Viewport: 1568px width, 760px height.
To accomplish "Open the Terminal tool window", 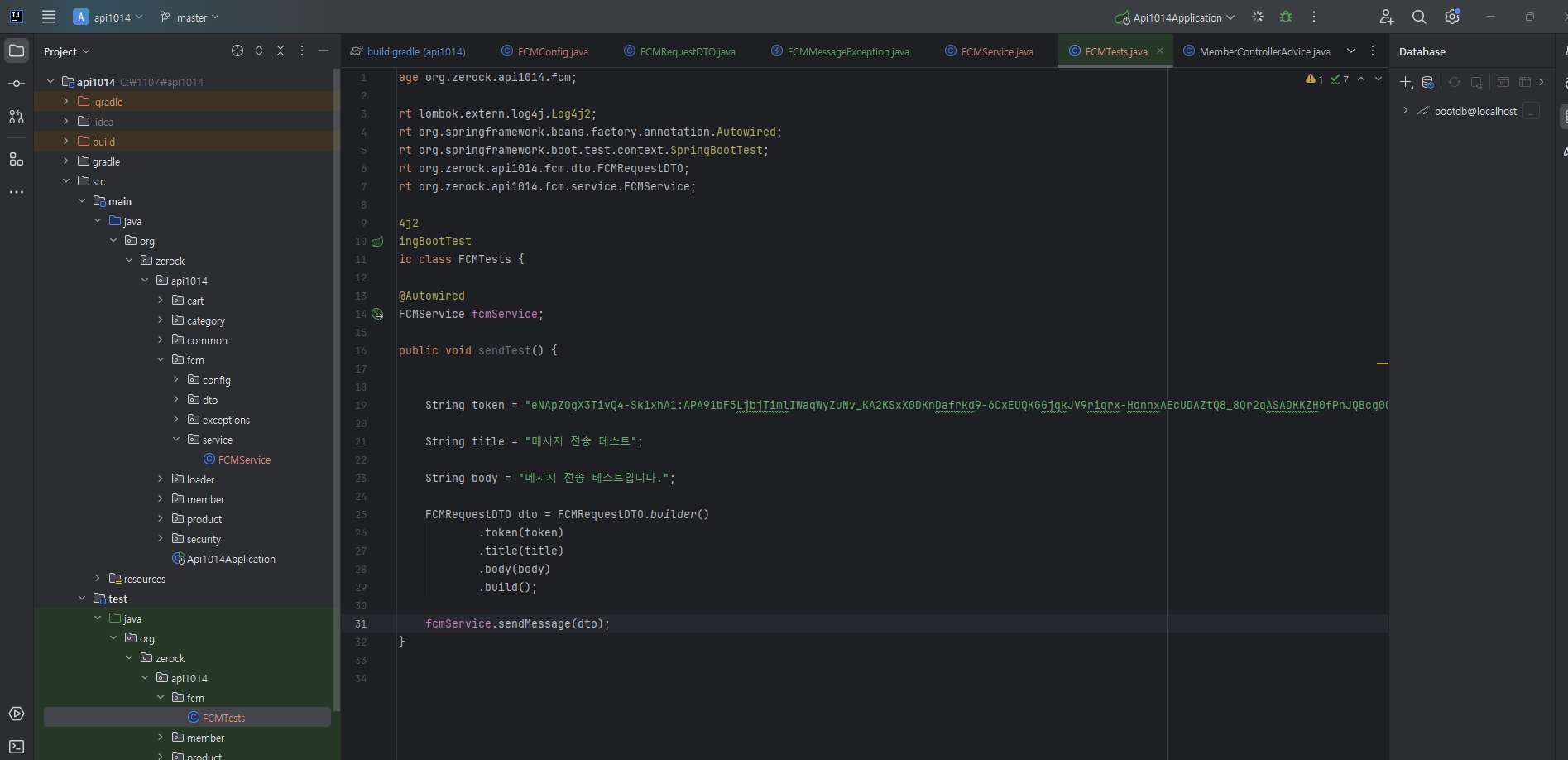I will [x=17, y=747].
